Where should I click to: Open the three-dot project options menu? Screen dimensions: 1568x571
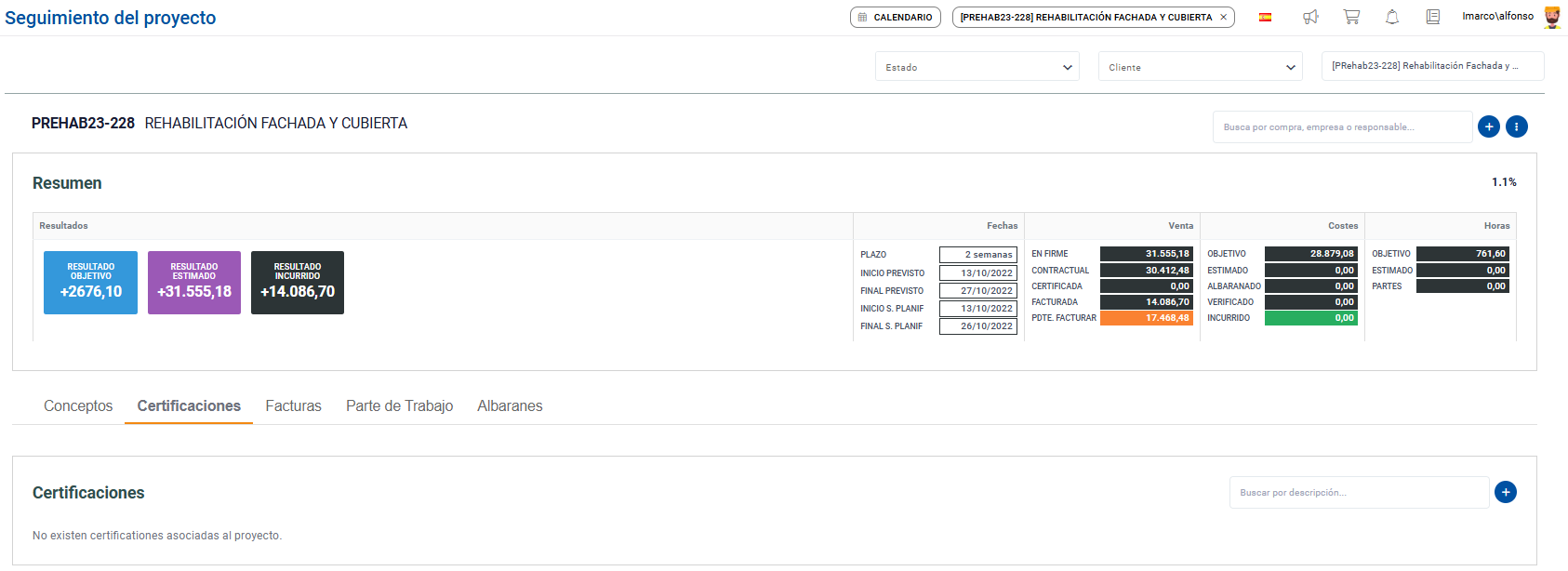[1517, 126]
